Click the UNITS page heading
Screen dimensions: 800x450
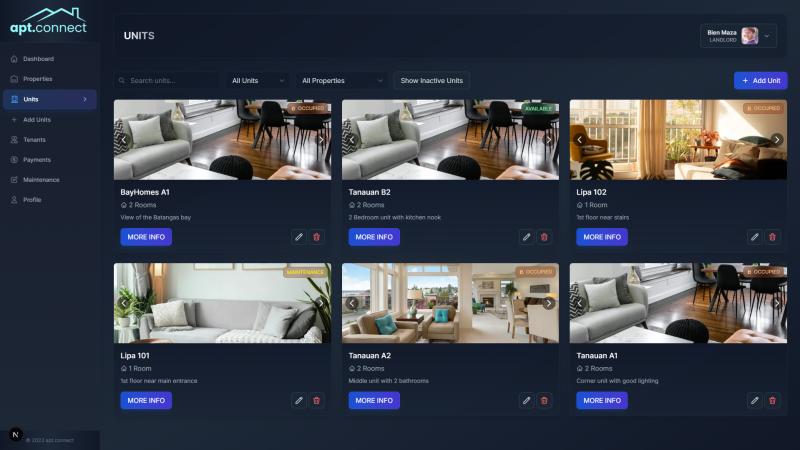tap(139, 36)
